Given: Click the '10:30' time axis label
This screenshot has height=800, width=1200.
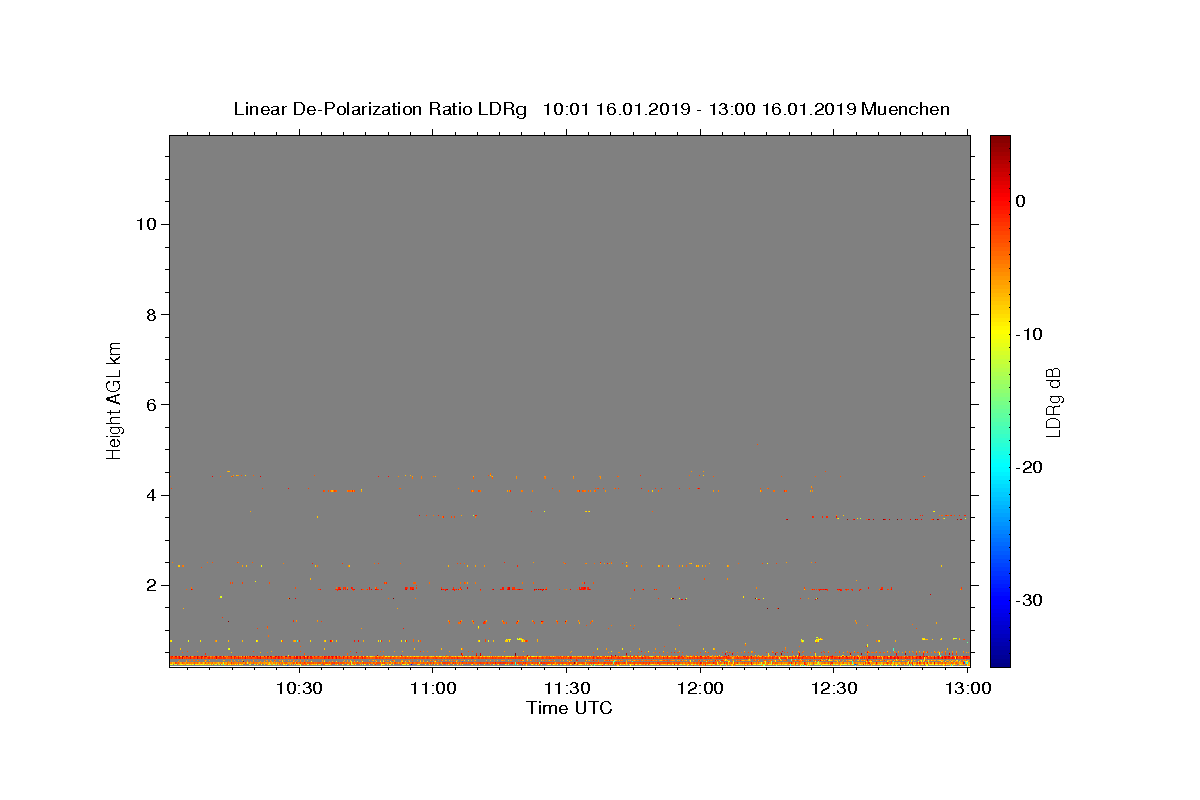Looking at the screenshot, I should coord(299,688).
